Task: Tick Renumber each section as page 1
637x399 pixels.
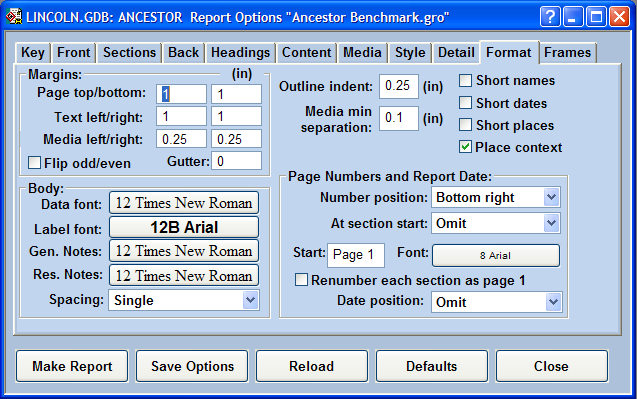Action: pos(301,280)
